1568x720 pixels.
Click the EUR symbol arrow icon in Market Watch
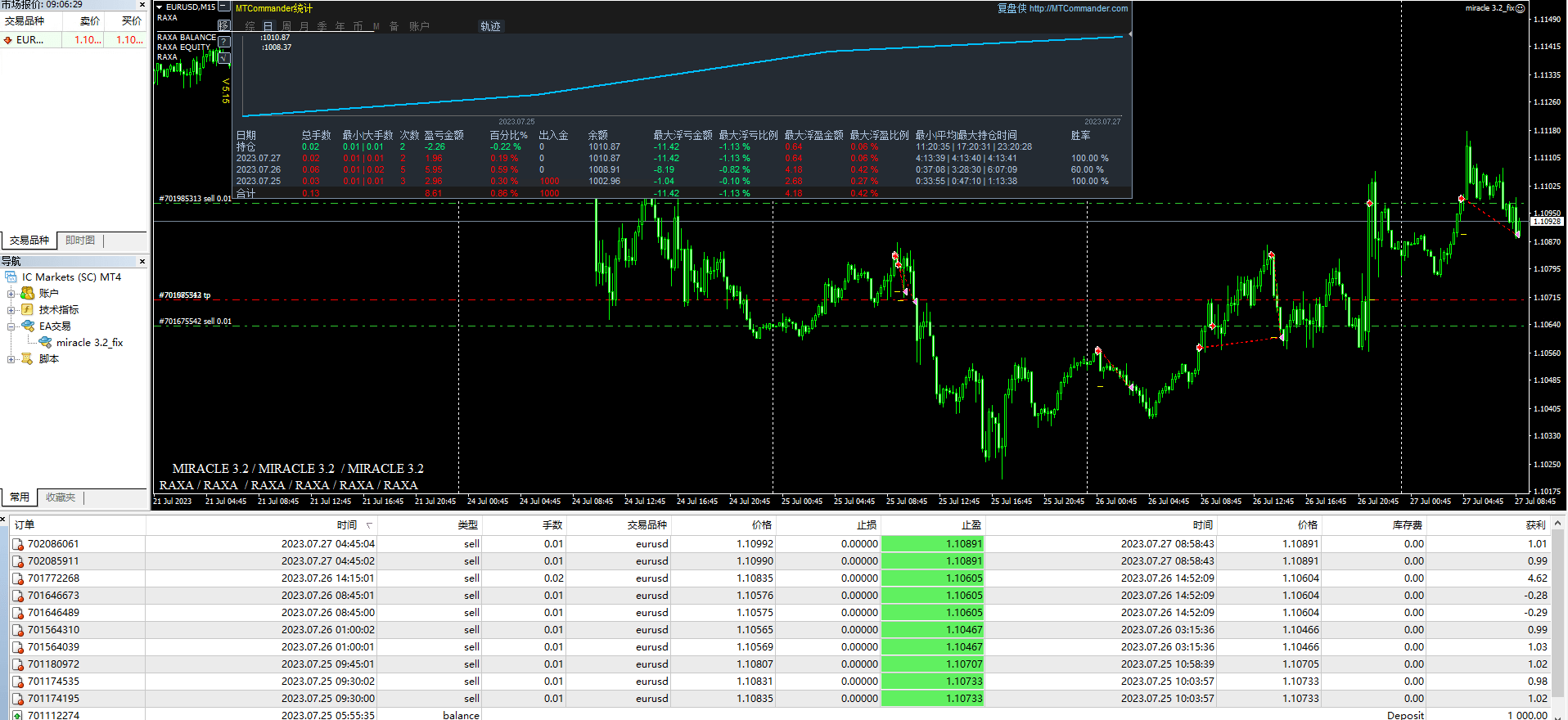pos(8,40)
